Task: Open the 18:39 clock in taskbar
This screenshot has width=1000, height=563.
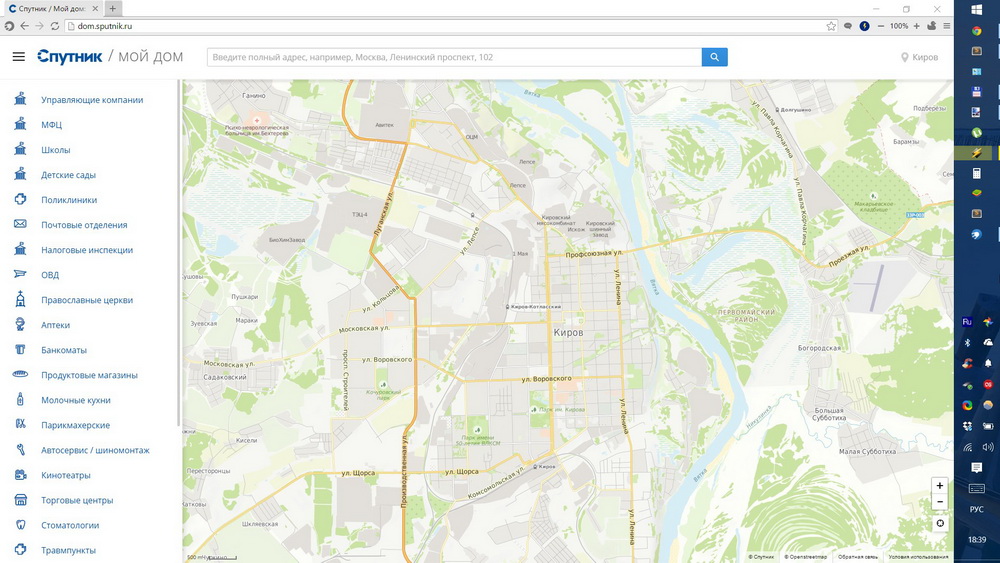Action: (x=976, y=539)
